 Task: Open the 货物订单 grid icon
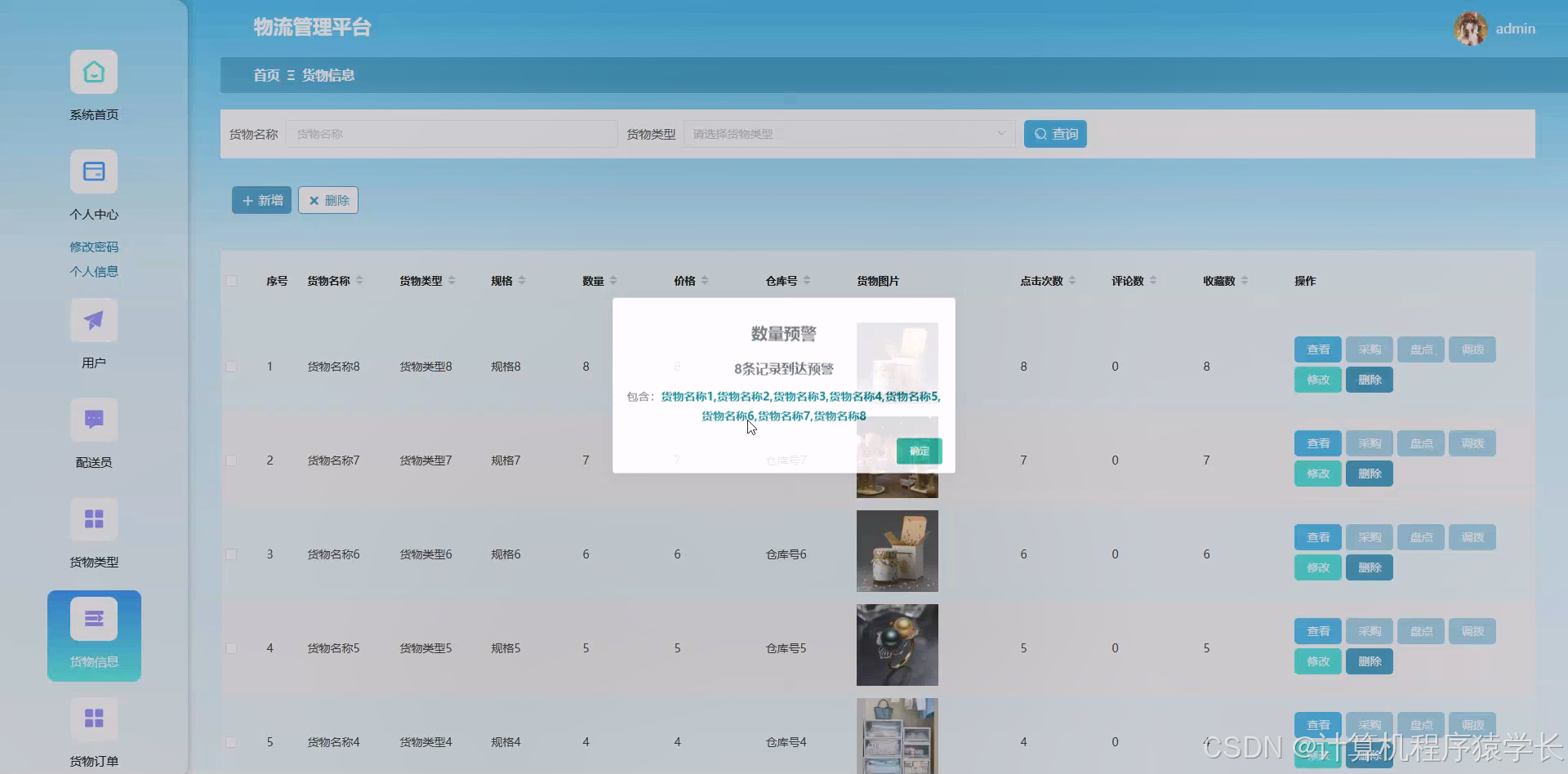click(x=94, y=718)
